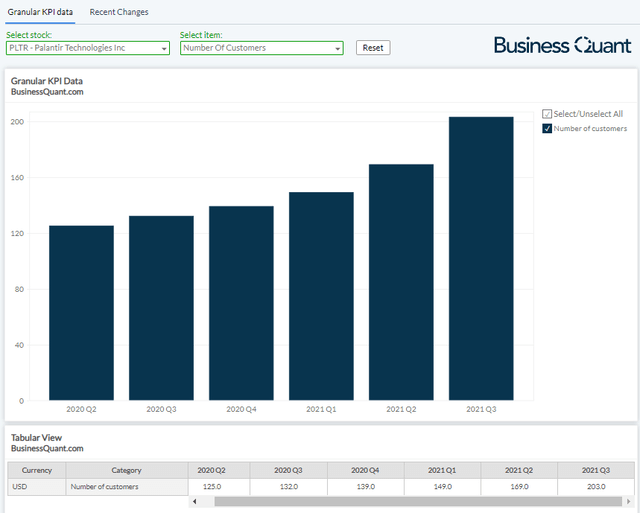This screenshot has width=640, height=513.
Task: Open the Select stock dropdown
Action: pyautogui.click(x=88, y=48)
